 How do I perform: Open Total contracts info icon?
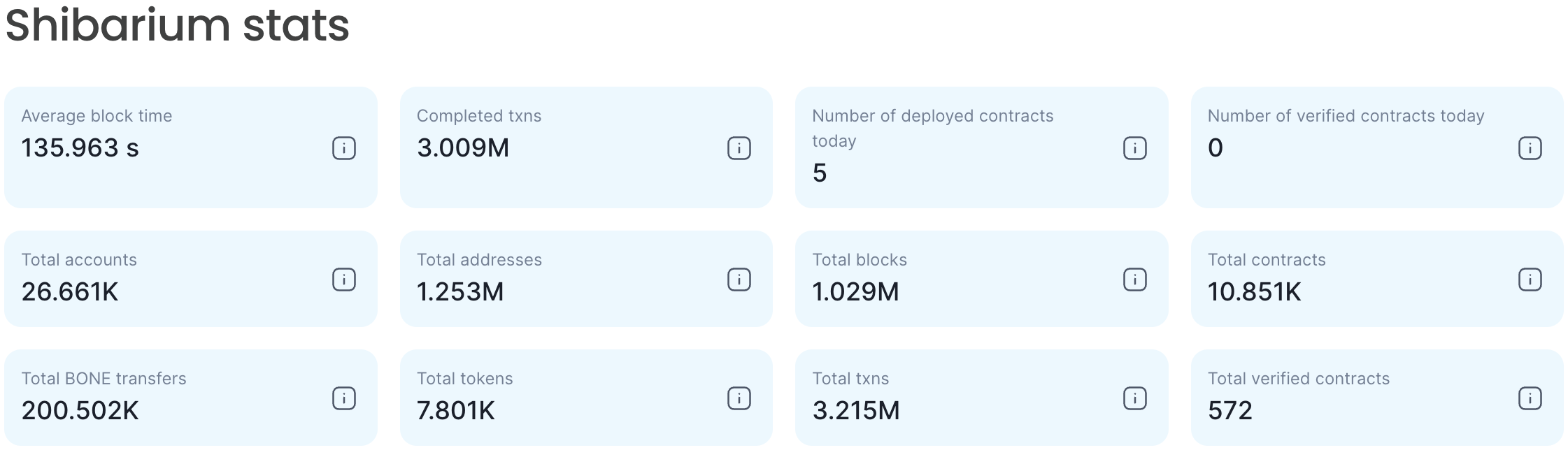click(x=1530, y=280)
